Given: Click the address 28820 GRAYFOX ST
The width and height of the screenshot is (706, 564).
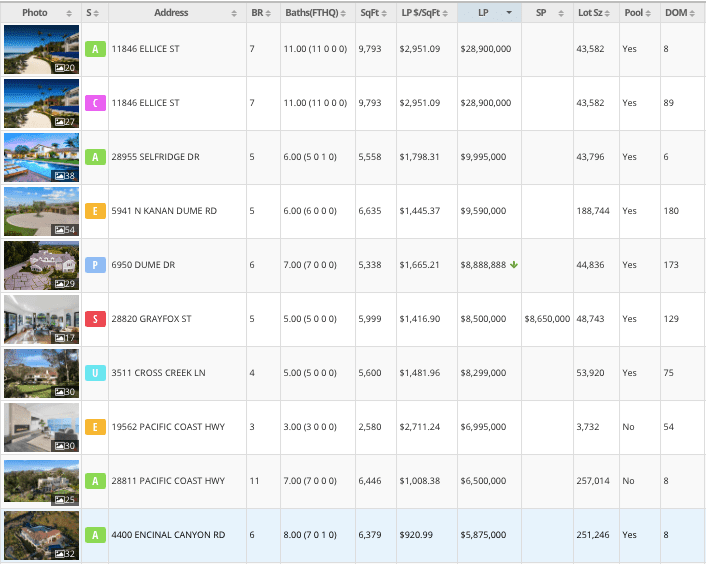Looking at the screenshot, I should coord(151,319).
